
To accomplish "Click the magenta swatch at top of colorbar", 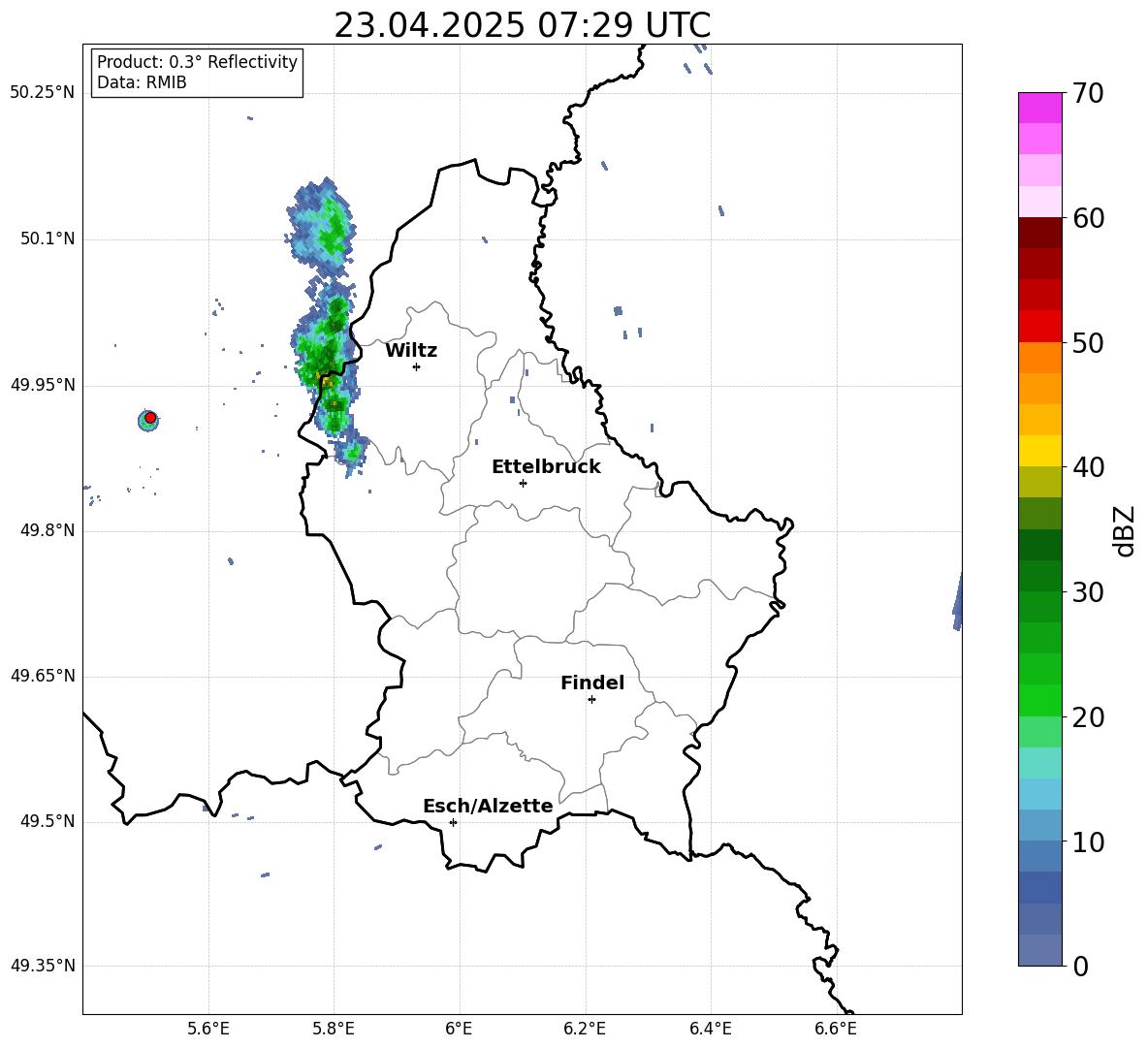I will pyautogui.click(x=1039, y=108).
